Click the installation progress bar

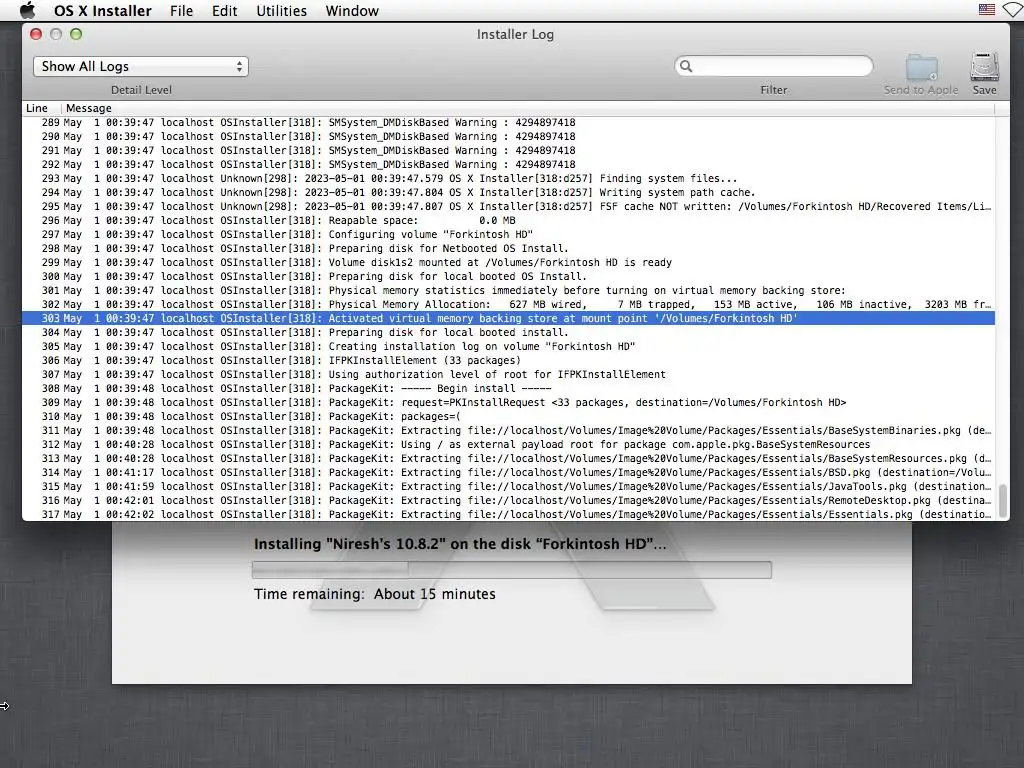(x=511, y=569)
